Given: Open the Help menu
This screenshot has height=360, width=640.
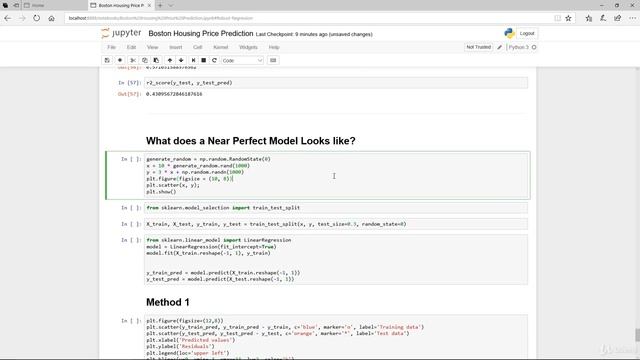Looking at the screenshot, I should tap(274, 47).
